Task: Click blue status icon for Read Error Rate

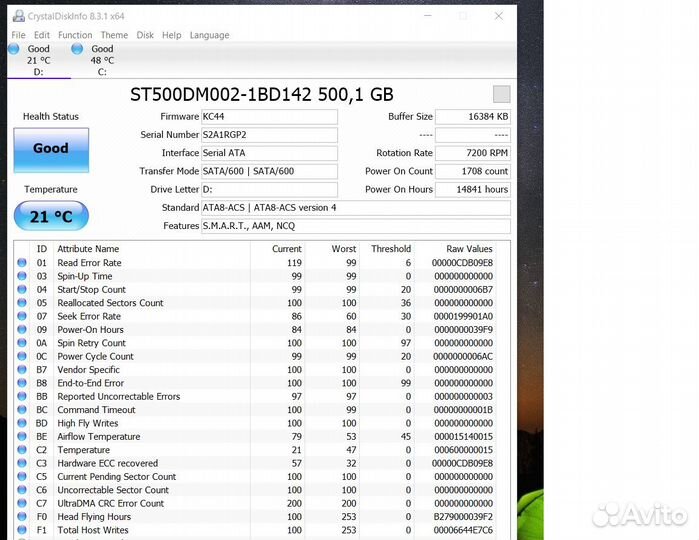Action: tap(22, 263)
